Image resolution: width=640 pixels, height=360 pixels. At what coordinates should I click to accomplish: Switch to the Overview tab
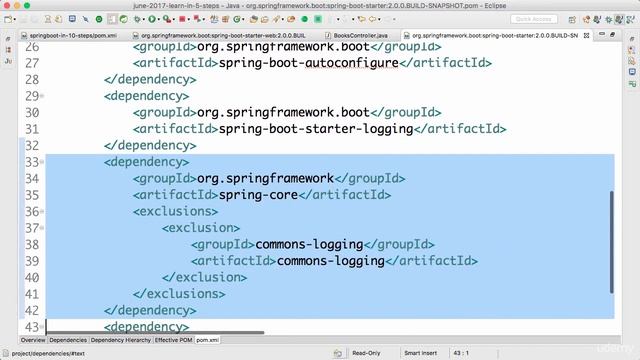(33, 340)
